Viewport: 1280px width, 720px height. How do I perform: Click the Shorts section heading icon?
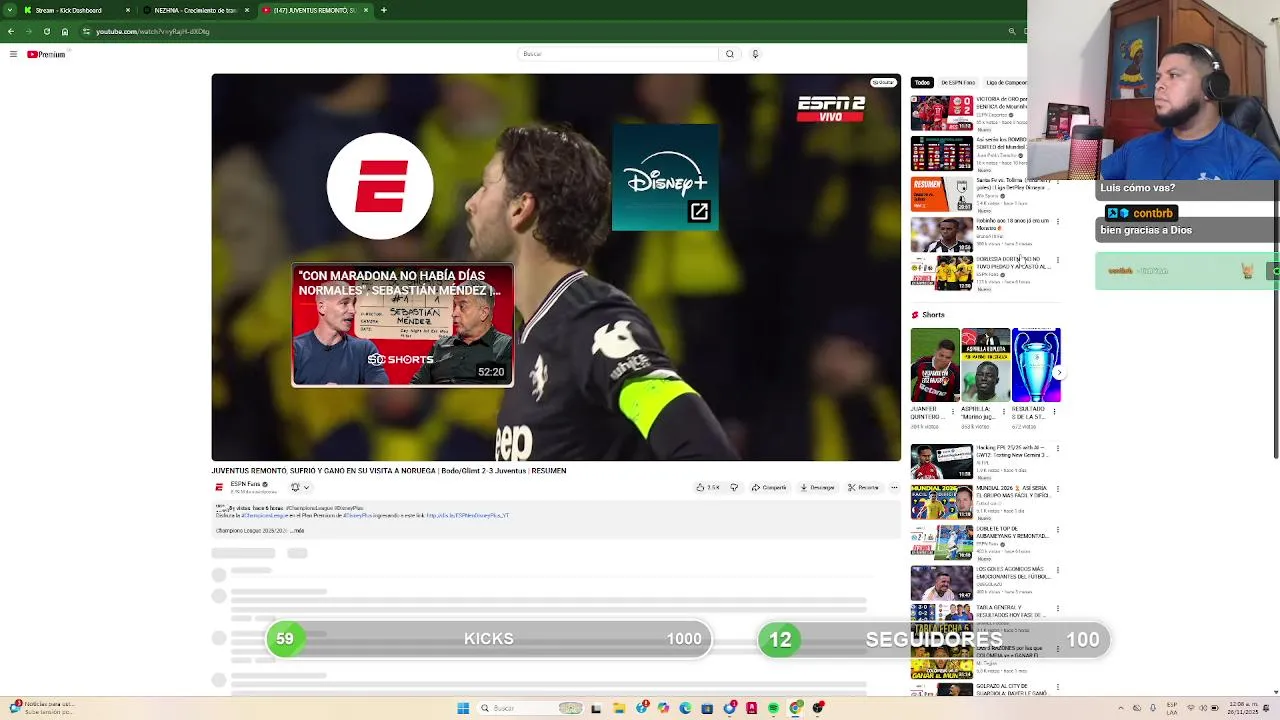click(914, 315)
